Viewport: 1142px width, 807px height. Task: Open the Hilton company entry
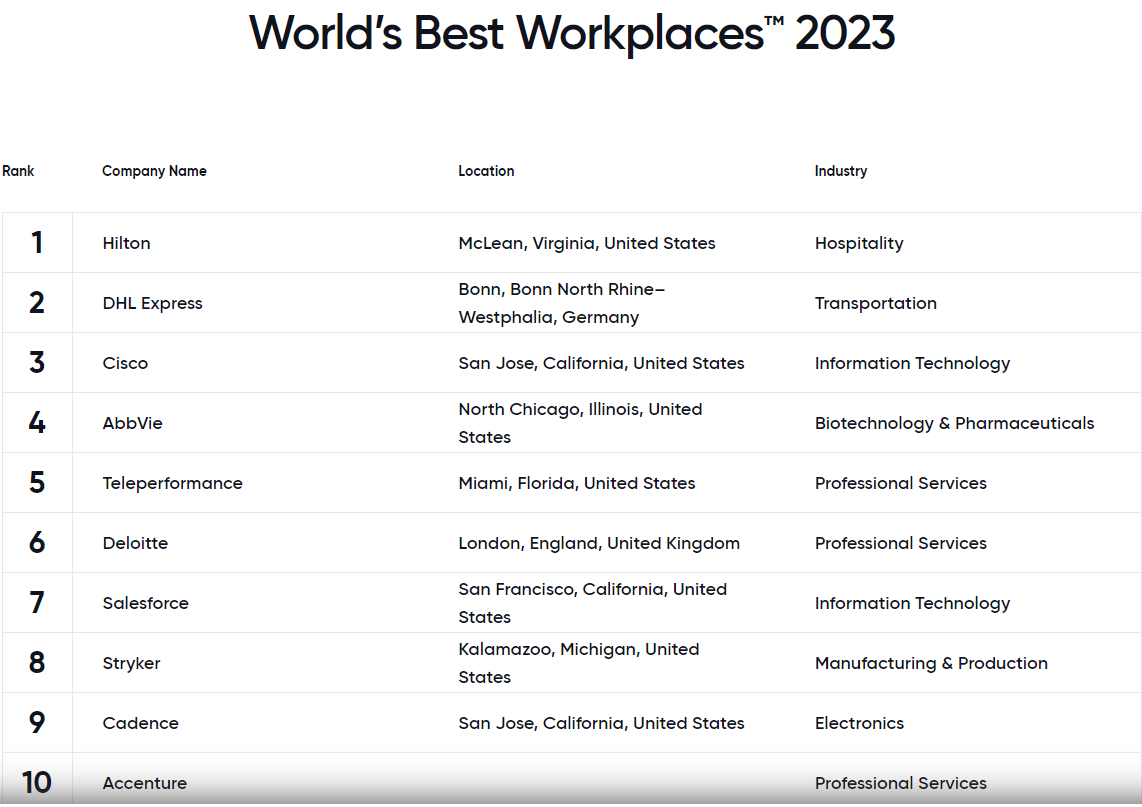pyautogui.click(x=127, y=243)
